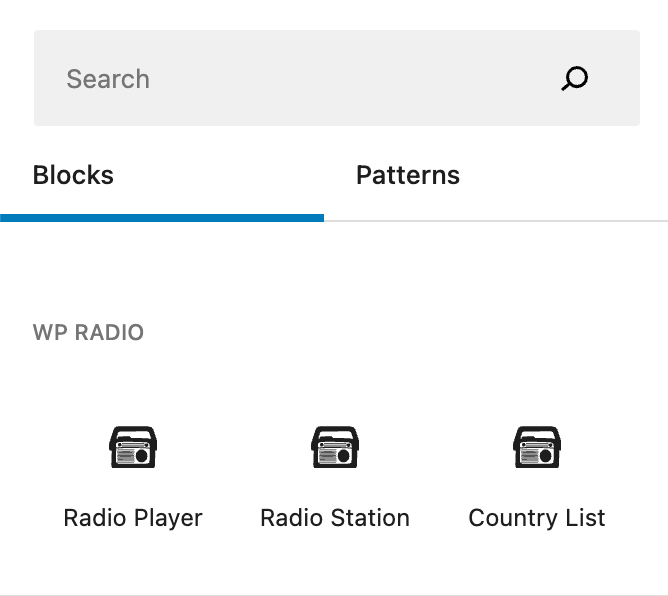Click the Search placeholder text
This screenshot has width=668, height=596.
coord(108,79)
